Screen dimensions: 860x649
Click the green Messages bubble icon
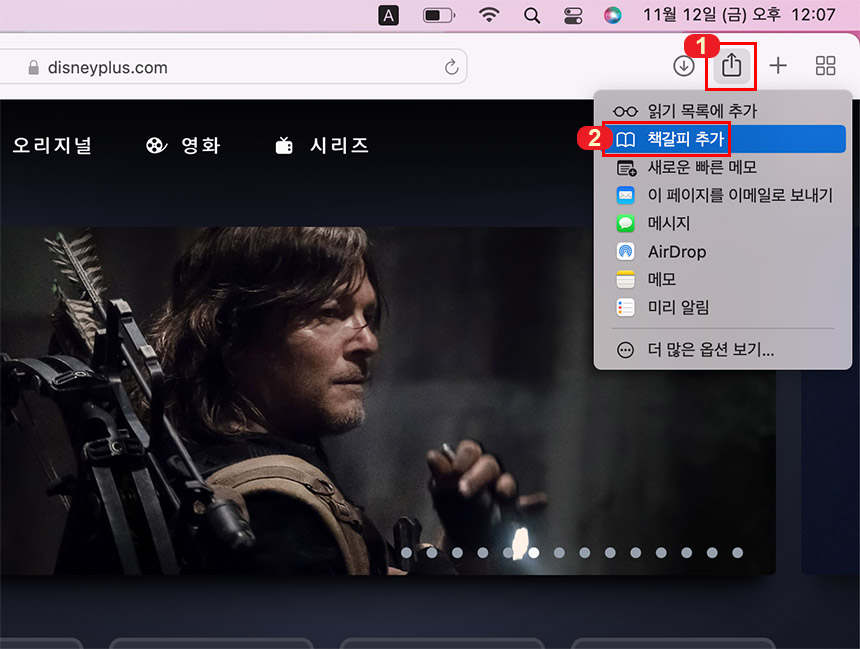(x=625, y=223)
